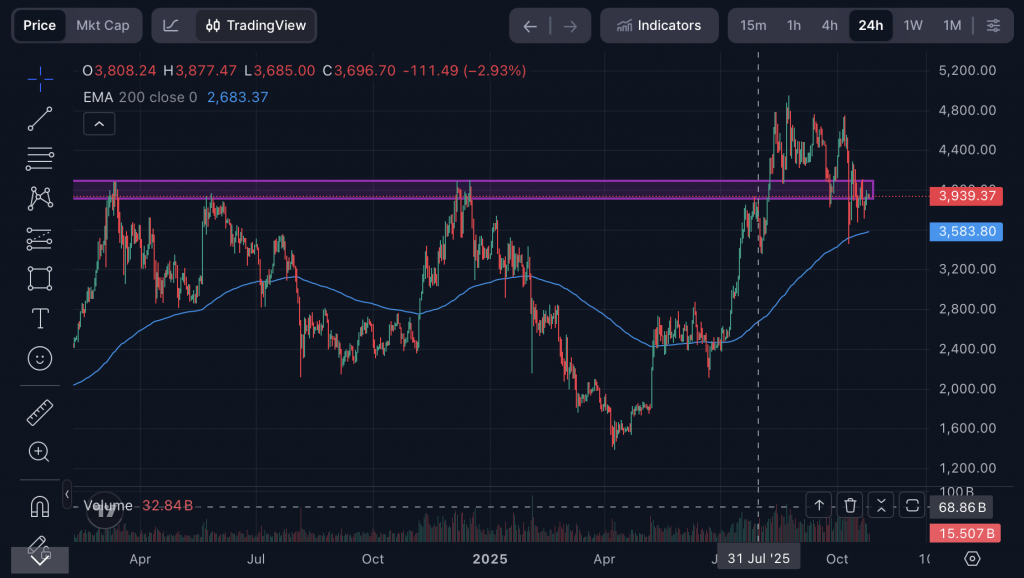The width and height of the screenshot is (1024, 578).
Task: Click the undo back arrow button
Action: click(x=530, y=25)
